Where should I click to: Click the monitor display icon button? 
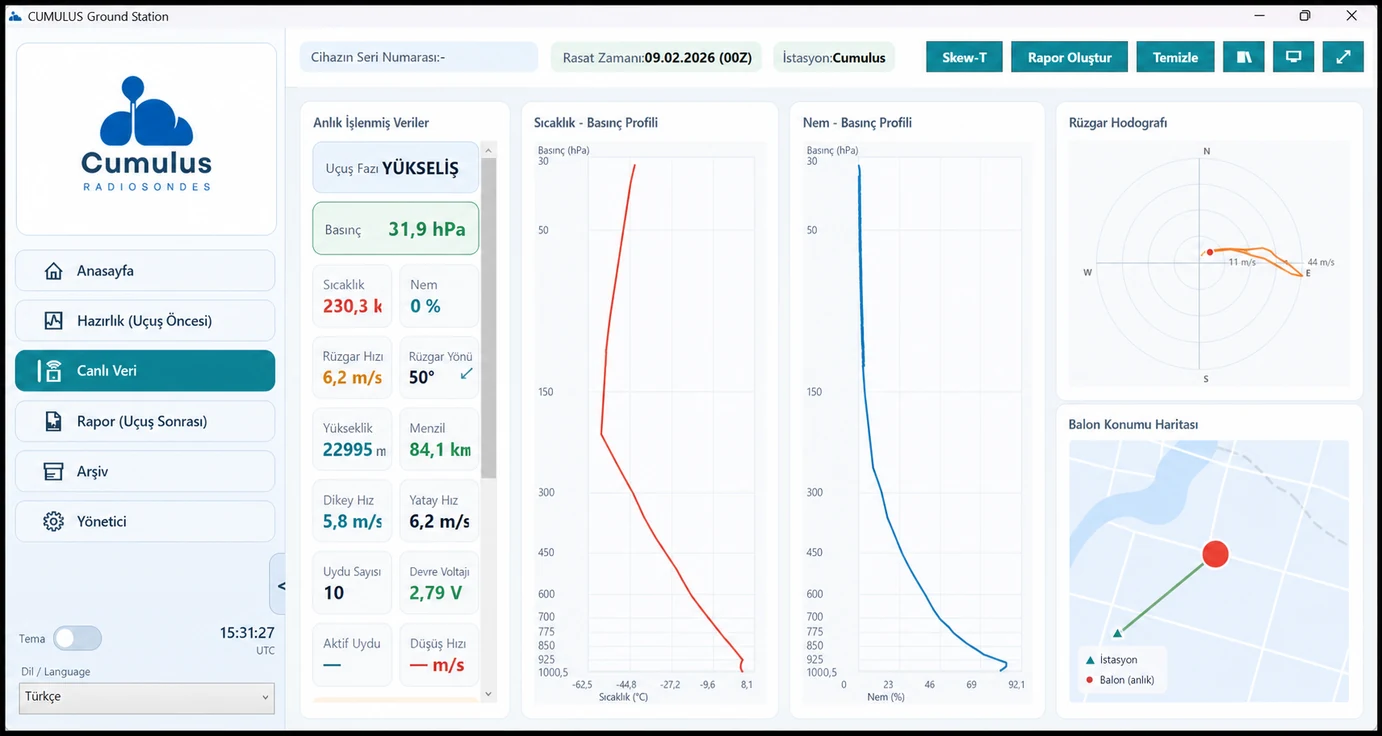click(1294, 57)
